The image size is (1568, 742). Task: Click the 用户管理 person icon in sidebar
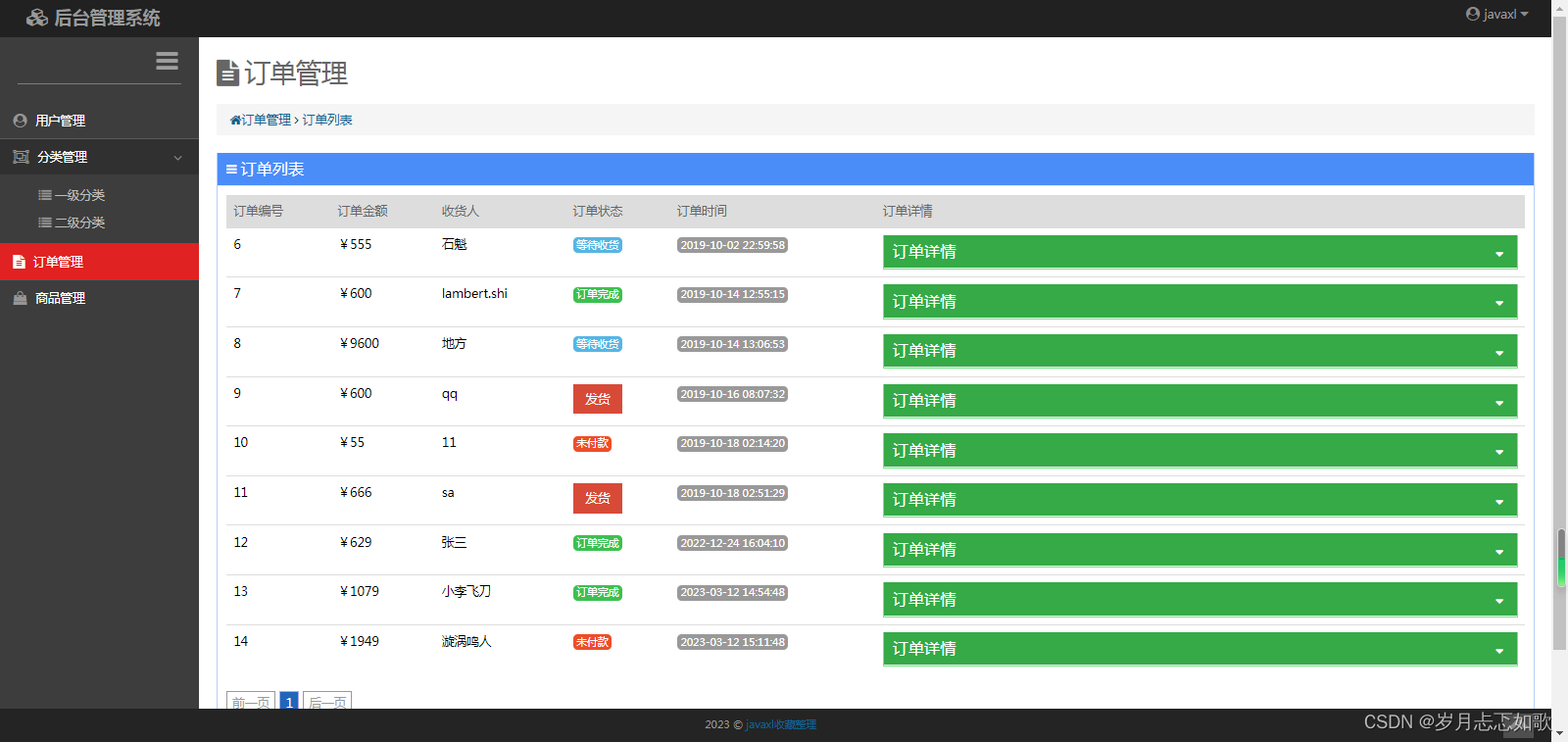pyautogui.click(x=20, y=121)
